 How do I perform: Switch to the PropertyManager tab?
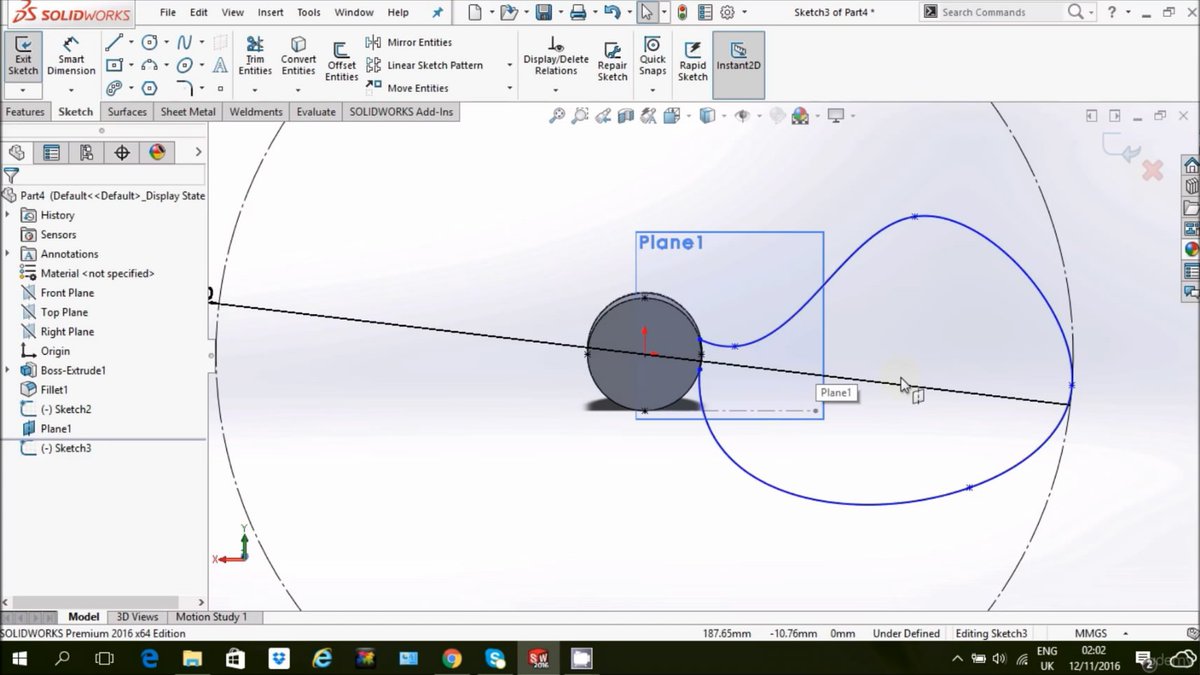coord(51,152)
